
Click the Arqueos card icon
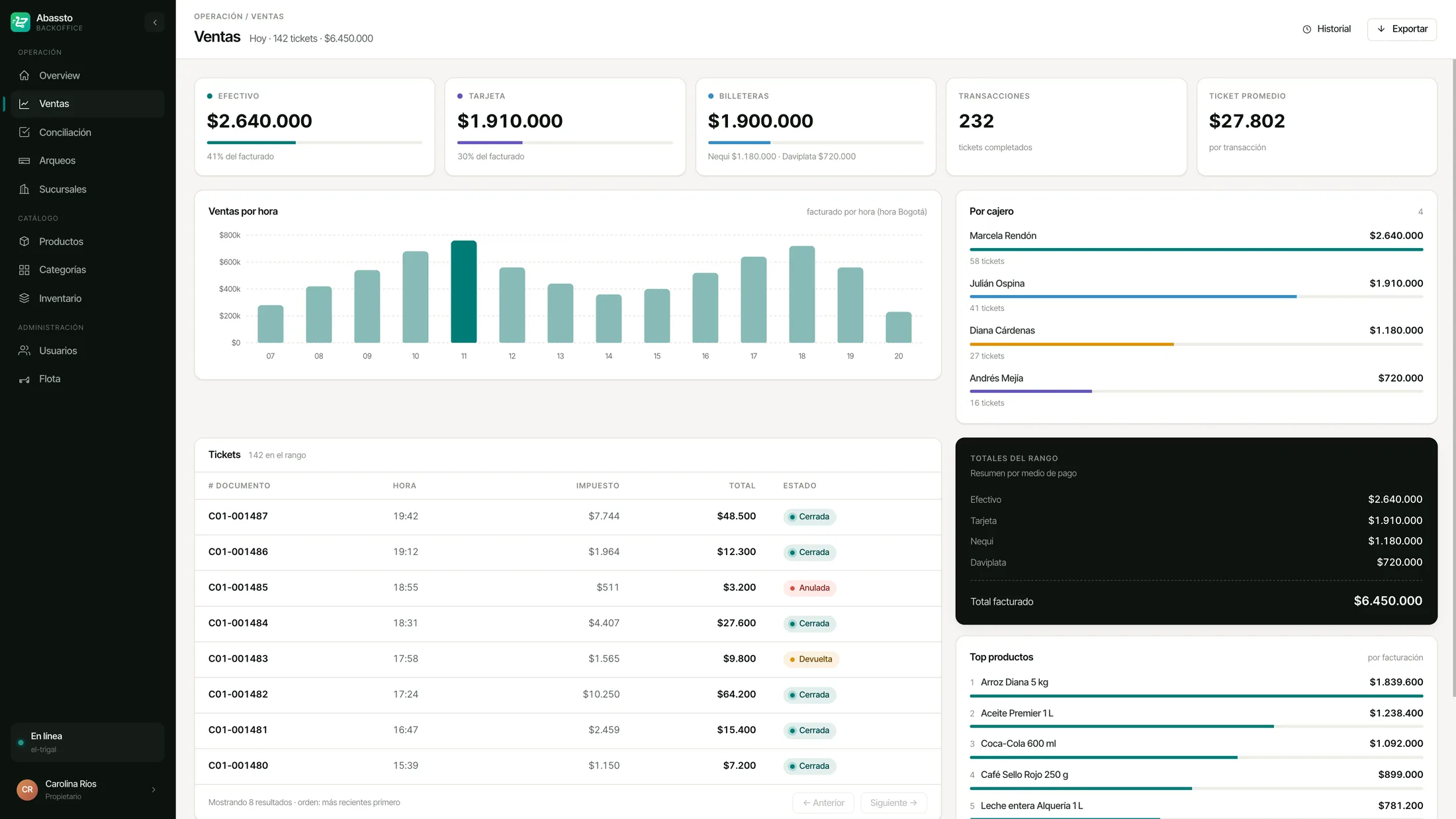pos(24,161)
